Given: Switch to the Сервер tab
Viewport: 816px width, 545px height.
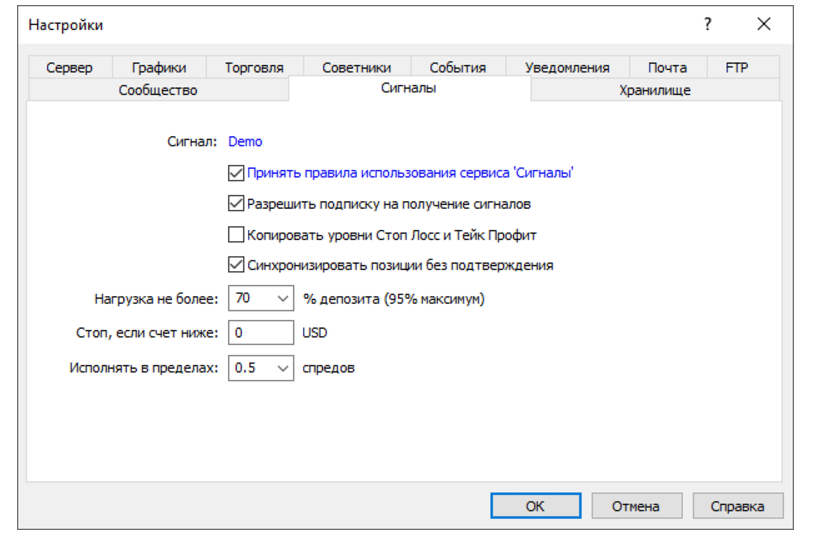Looking at the screenshot, I should coord(69,68).
